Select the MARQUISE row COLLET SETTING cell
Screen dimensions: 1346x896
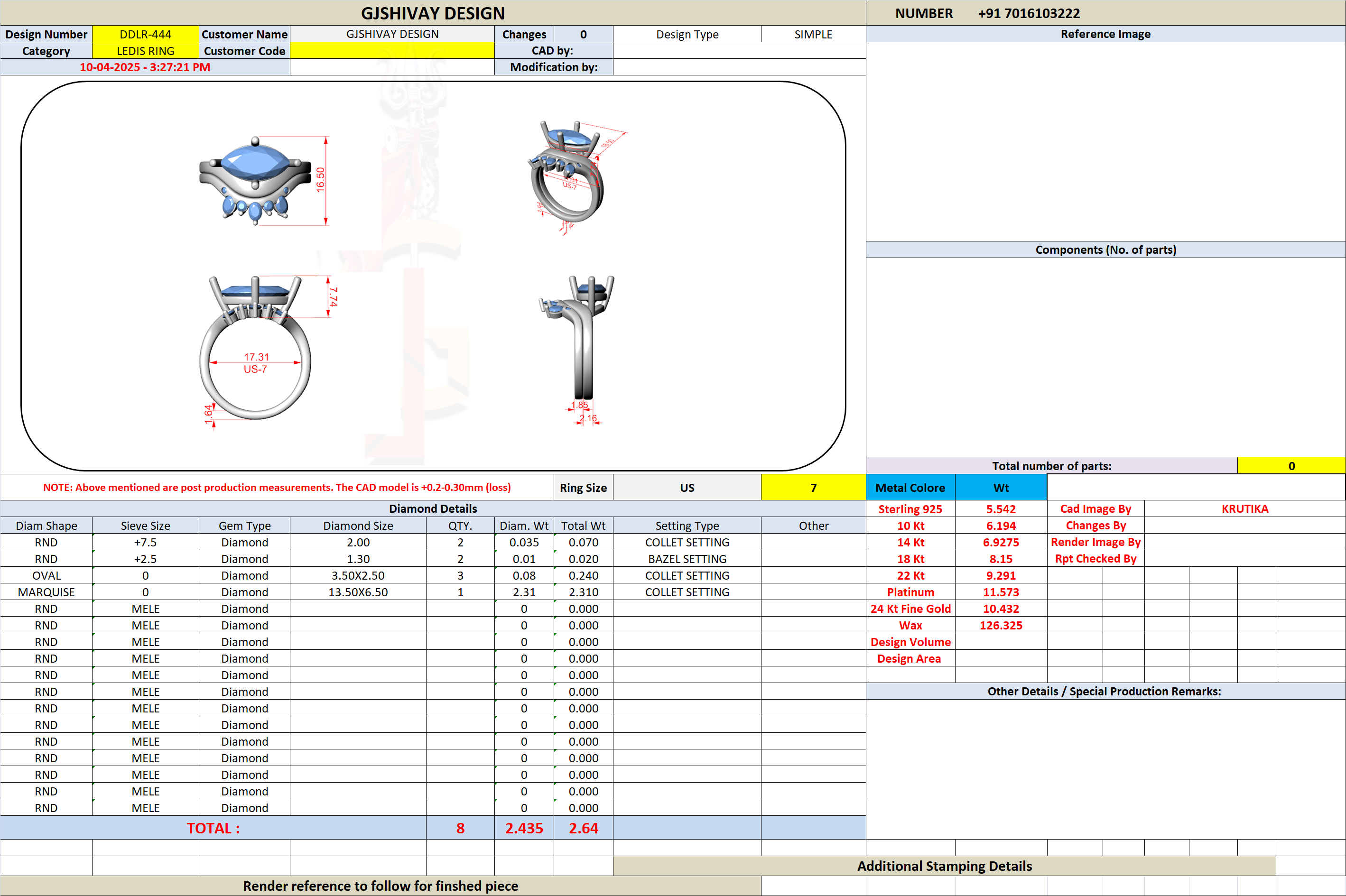pos(687,592)
